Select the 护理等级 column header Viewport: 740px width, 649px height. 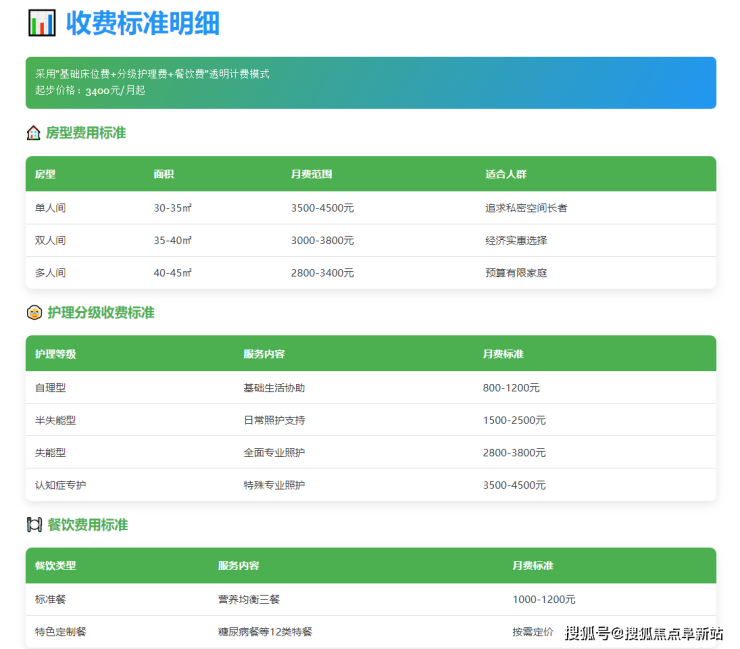[x=55, y=354]
